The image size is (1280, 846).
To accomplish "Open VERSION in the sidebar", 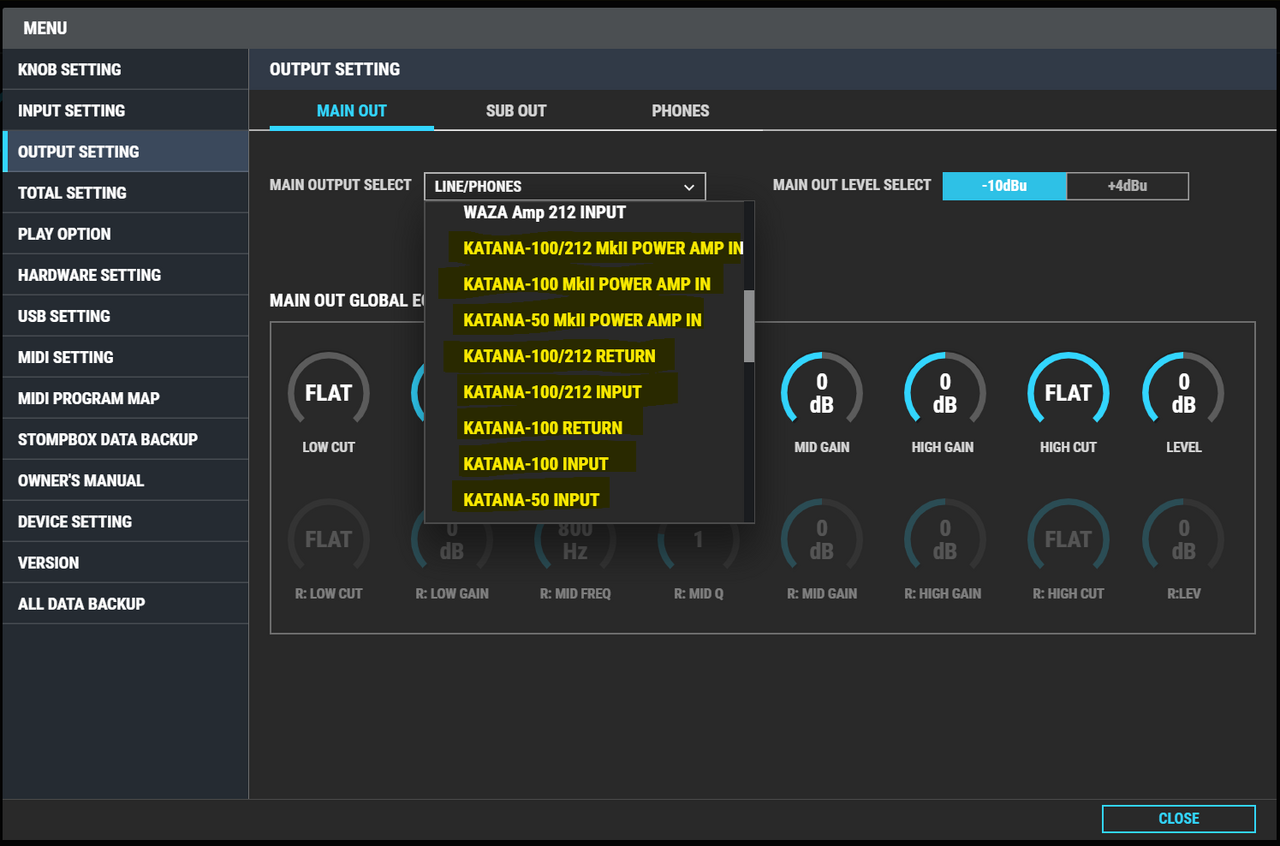I will tap(125, 562).
